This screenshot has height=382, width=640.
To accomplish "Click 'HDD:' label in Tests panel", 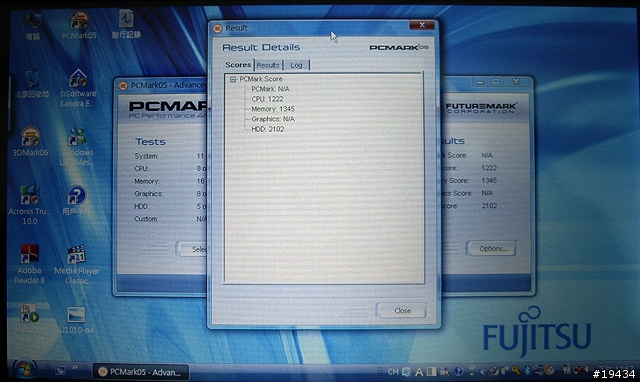I will (x=141, y=207).
